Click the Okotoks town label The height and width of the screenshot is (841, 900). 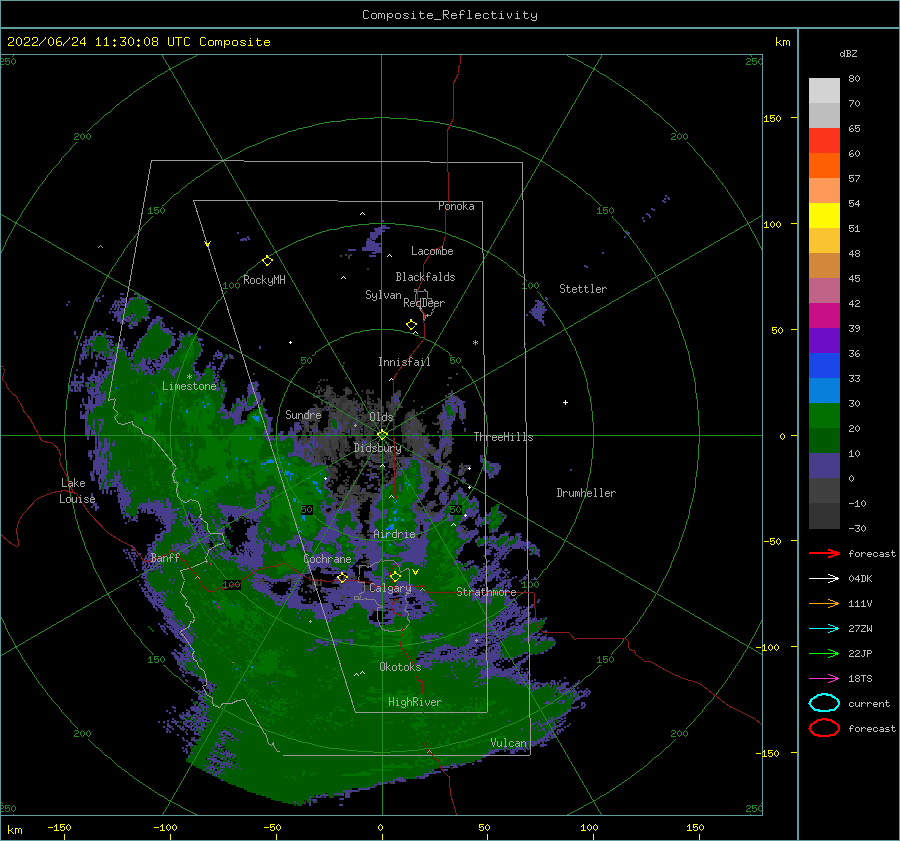[x=400, y=667]
